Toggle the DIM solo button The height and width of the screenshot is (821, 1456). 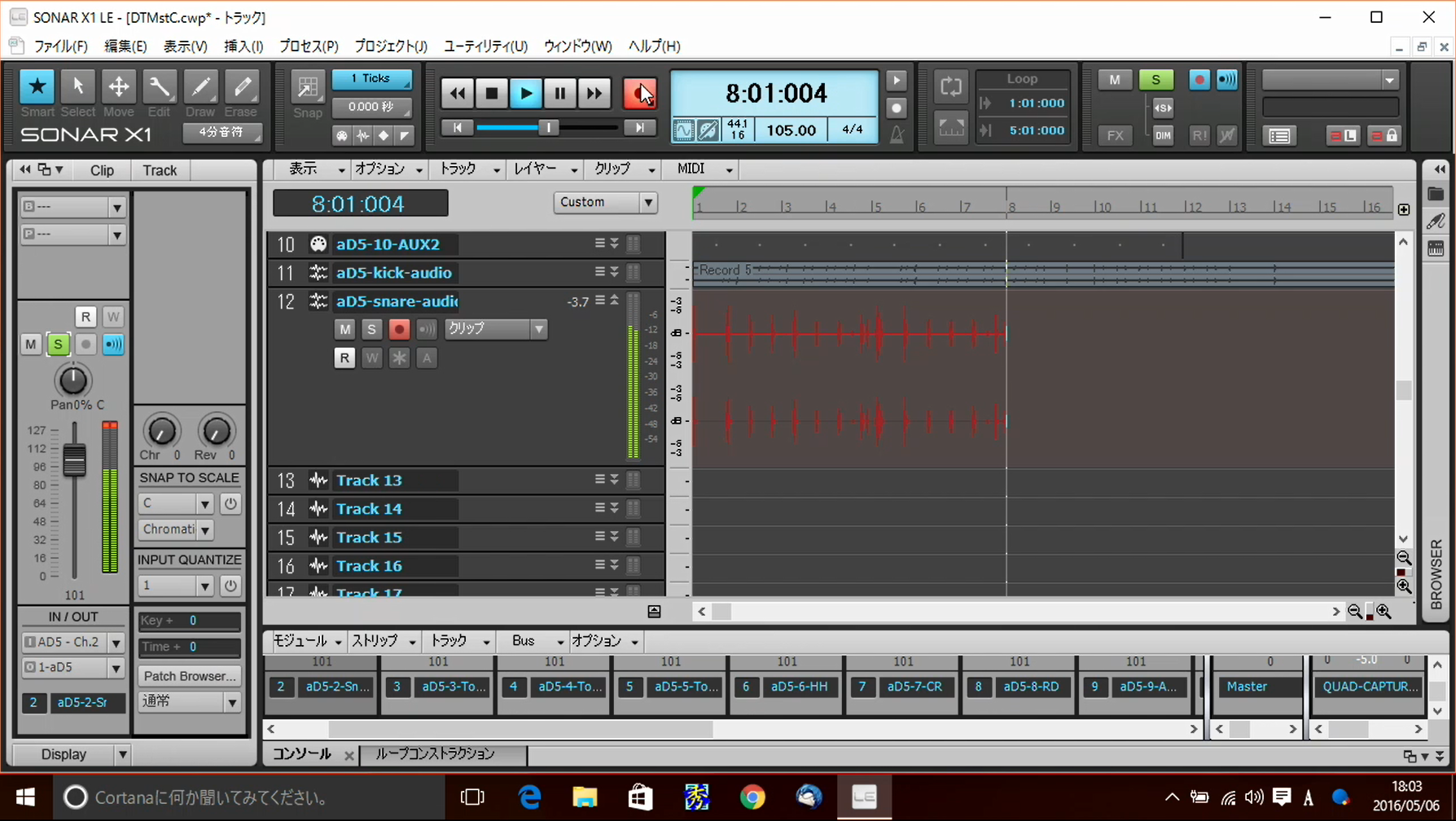(x=1163, y=135)
